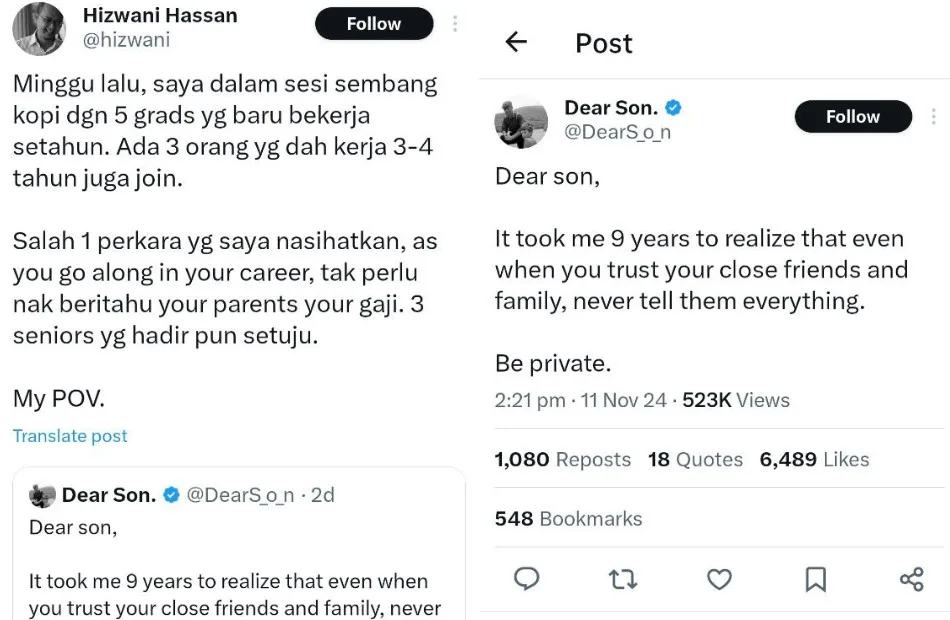Click the Translate post link
This screenshot has width=950, height=620.
click(x=70, y=436)
